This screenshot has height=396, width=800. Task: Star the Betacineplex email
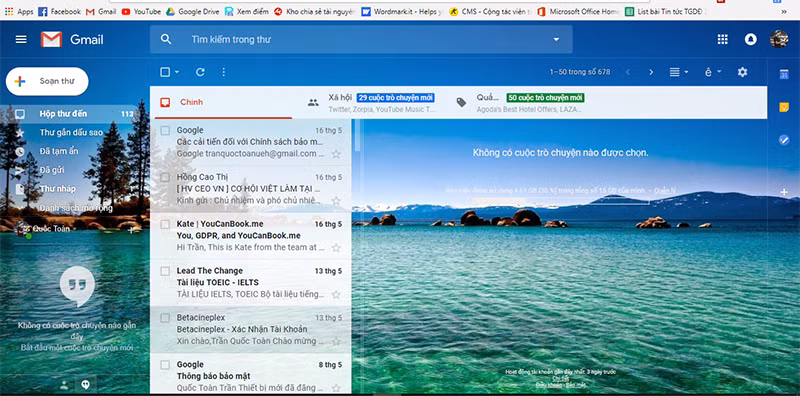click(336, 341)
